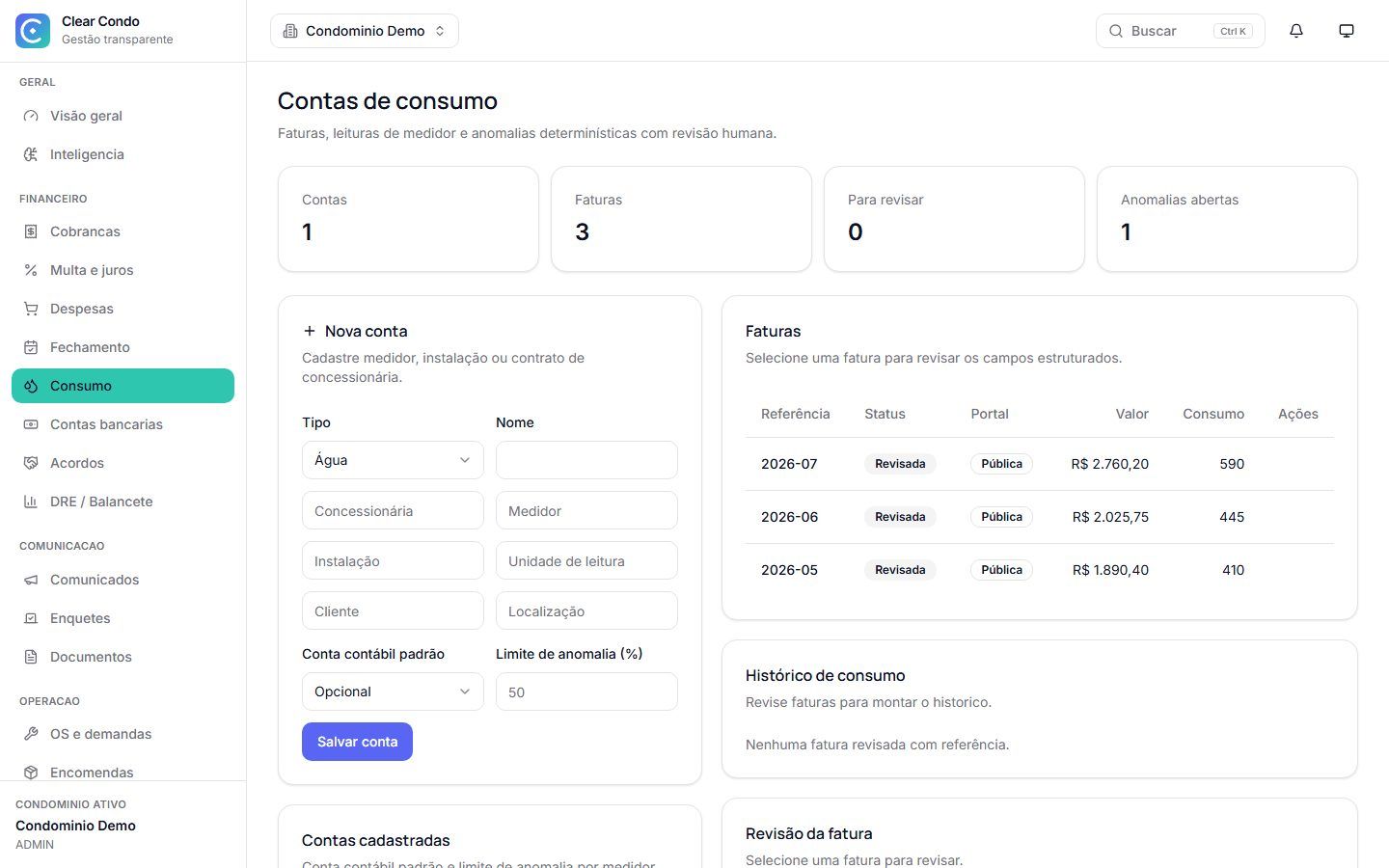
Task: Click the Ctrl K shortcut badge
Action: pos(1233,31)
